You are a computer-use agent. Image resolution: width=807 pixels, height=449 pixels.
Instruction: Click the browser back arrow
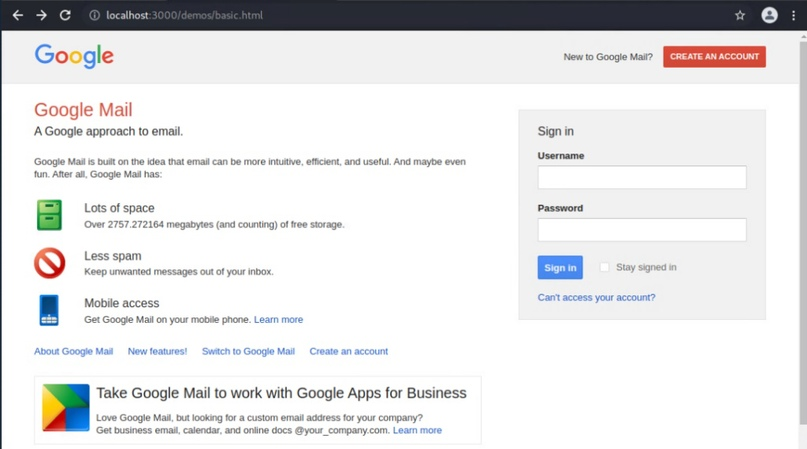(18, 15)
